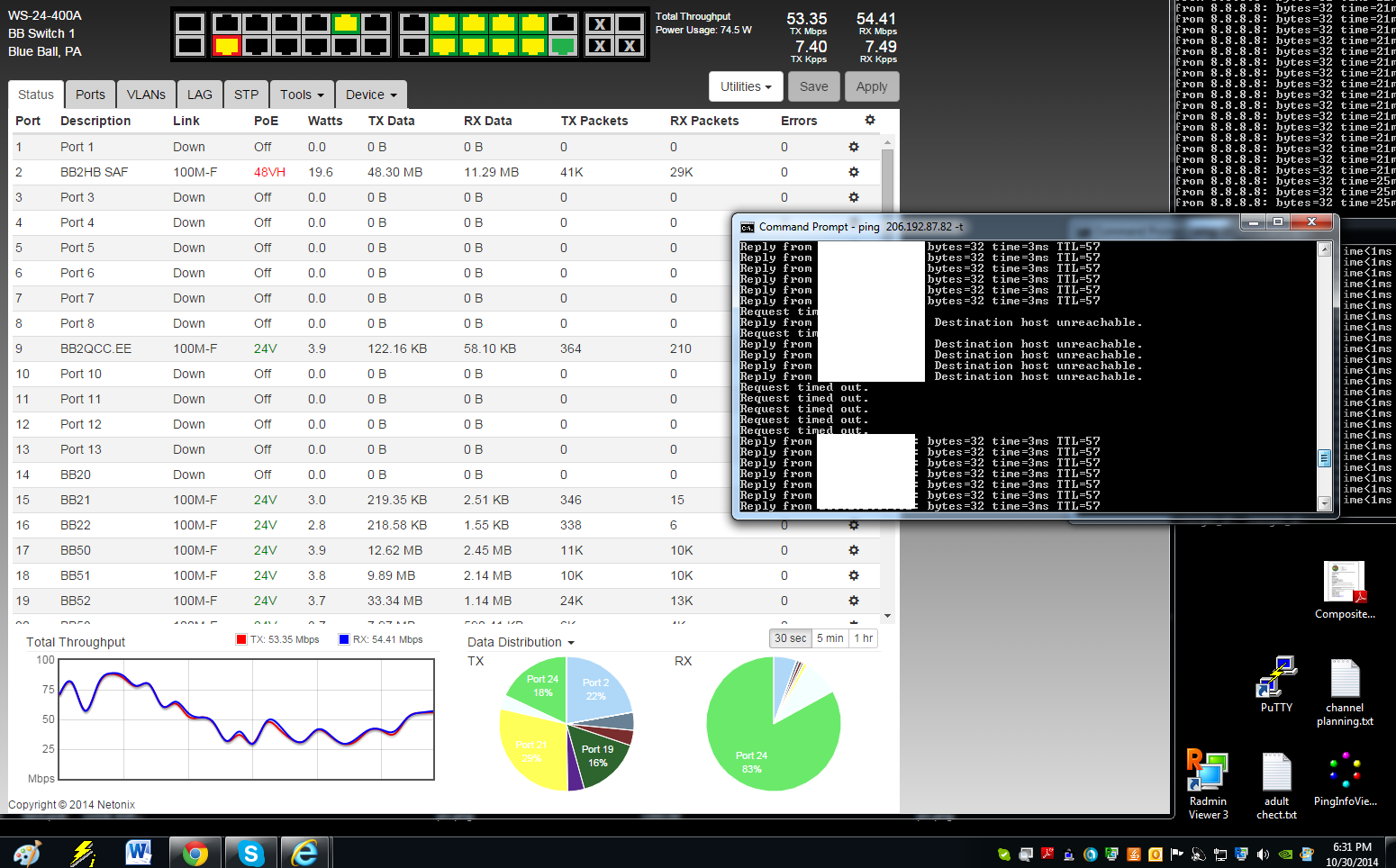Open the Ports tab

[x=90, y=95]
